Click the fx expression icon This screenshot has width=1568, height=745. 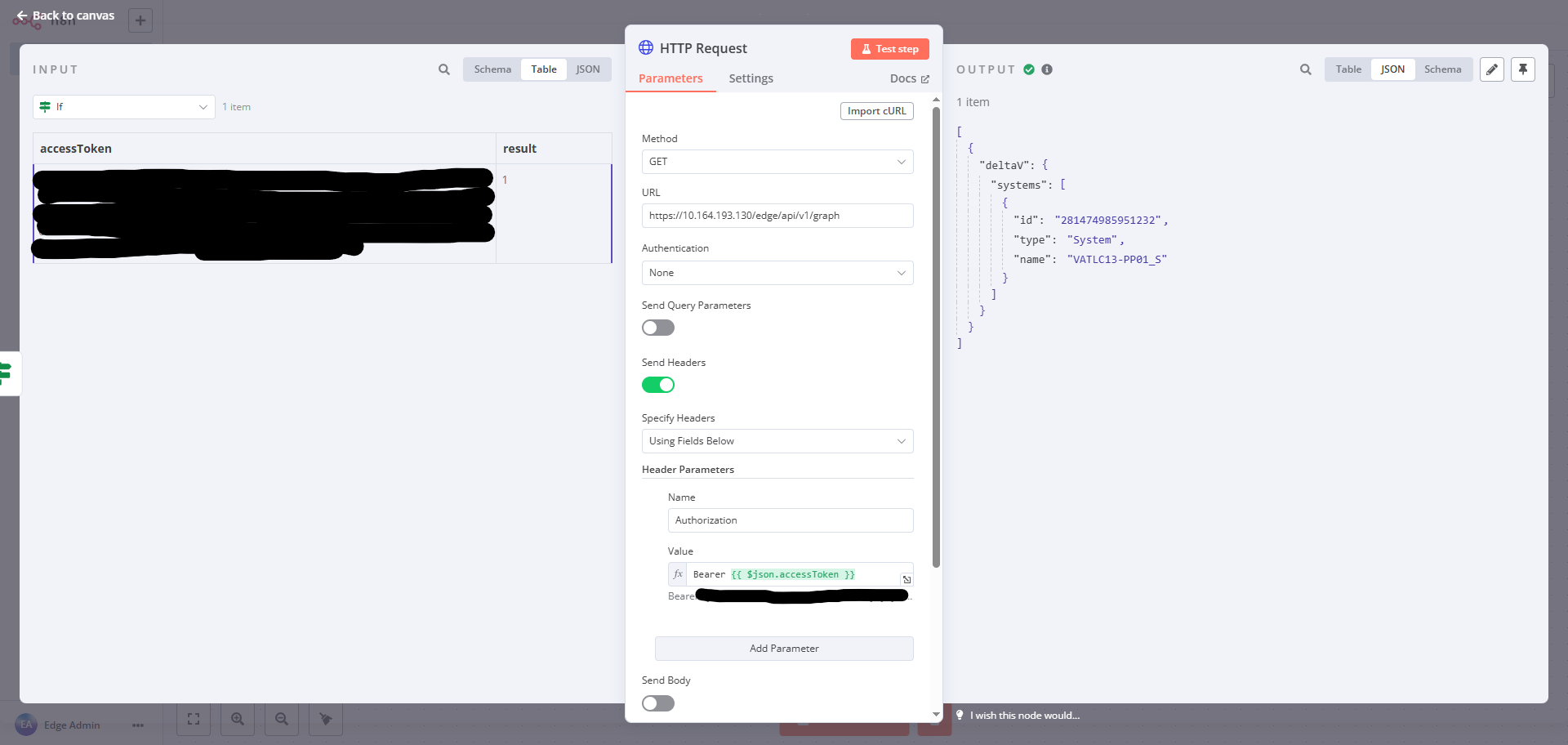[x=678, y=574]
